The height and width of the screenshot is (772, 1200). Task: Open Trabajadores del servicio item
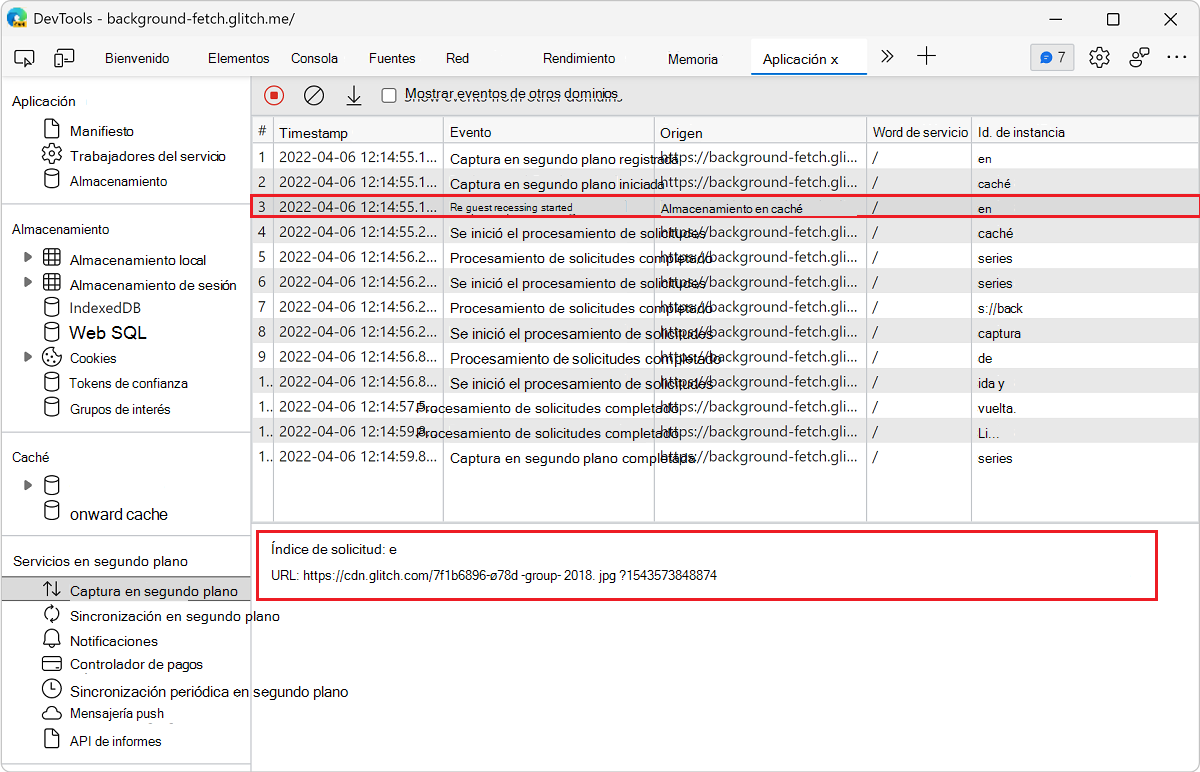(147, 156)
